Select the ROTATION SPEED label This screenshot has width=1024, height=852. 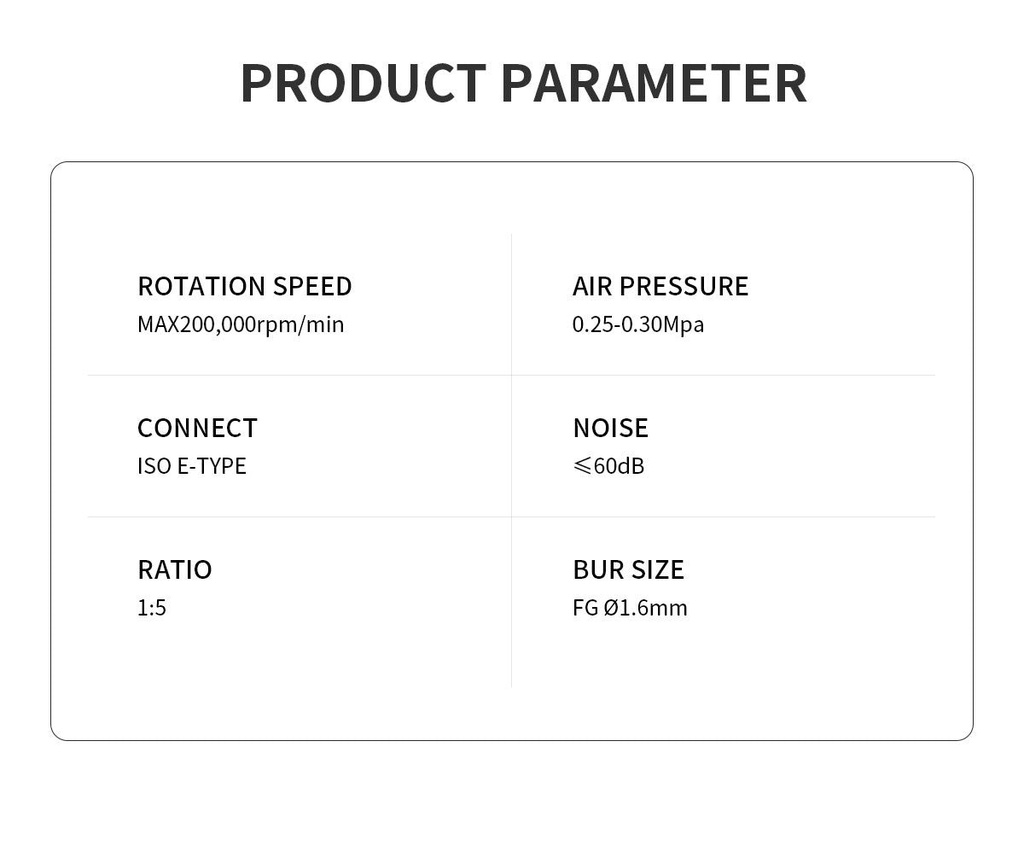point(244,286)
